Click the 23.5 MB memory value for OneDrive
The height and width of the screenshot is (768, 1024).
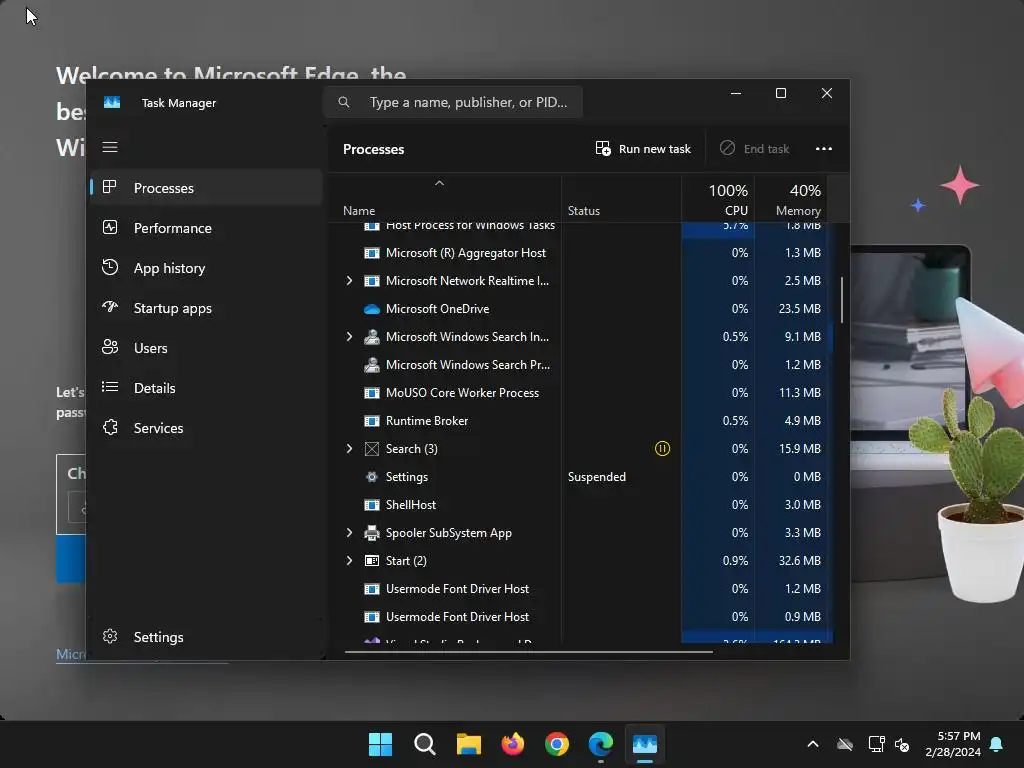(x=799, y=309)
